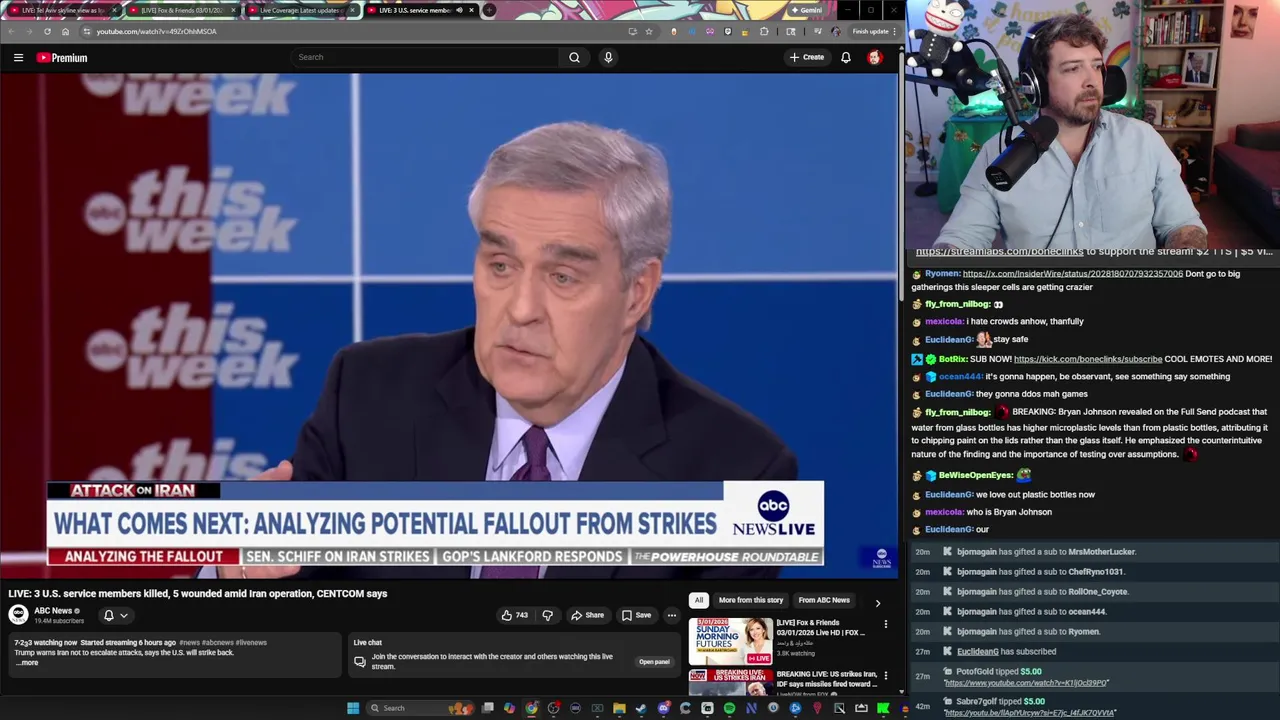The height and width of the screenshot is (720, 1280).
Task: Click #abcnews hashtag in description
Action: point(218,643)
